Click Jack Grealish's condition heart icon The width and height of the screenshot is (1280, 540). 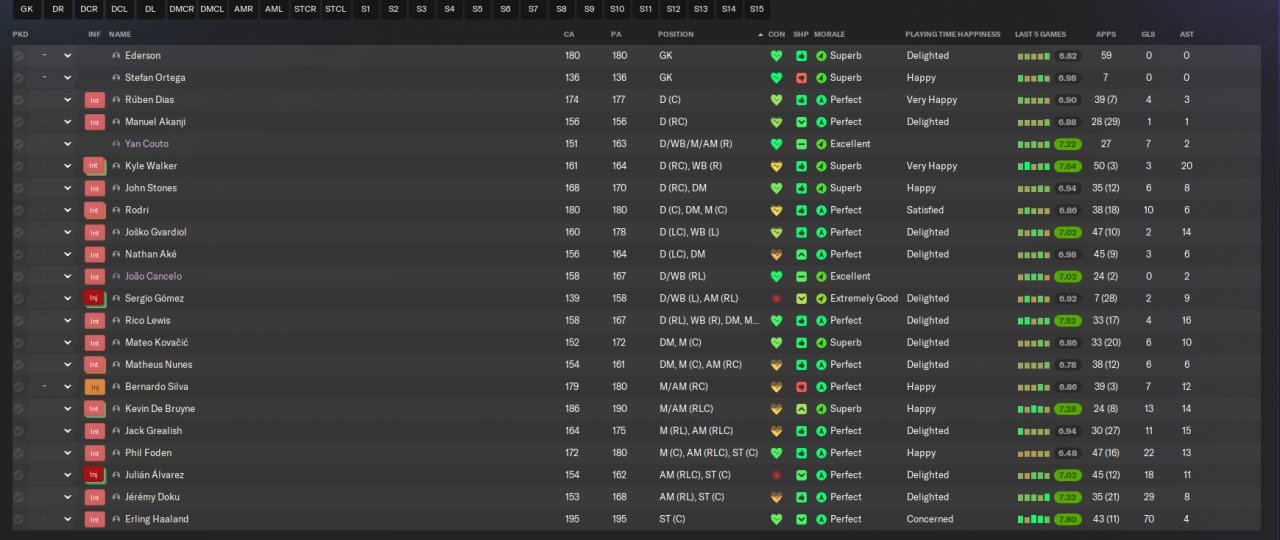pyautogui.click(x=776, y=430)
